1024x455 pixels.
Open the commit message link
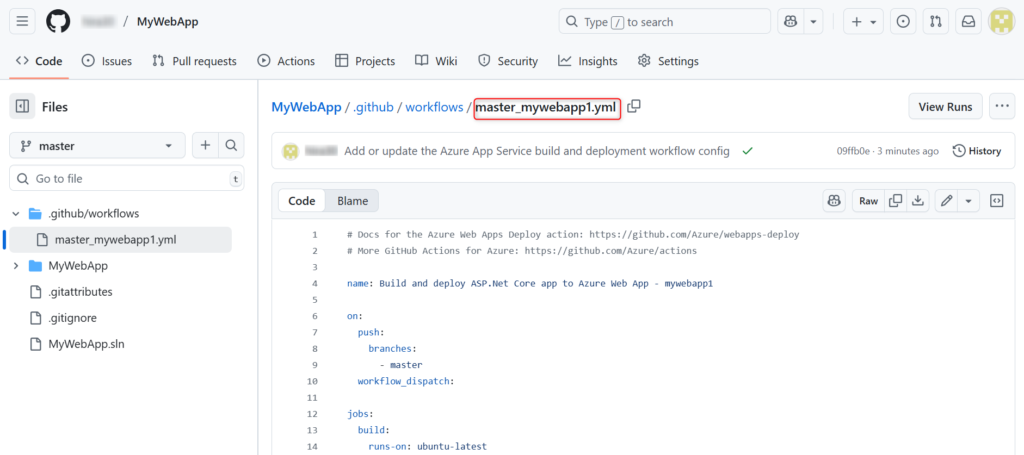537,151
